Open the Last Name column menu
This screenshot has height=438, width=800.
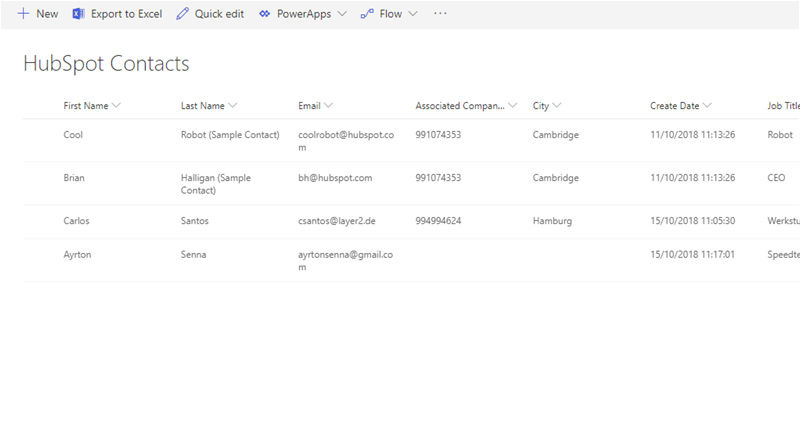233,105
